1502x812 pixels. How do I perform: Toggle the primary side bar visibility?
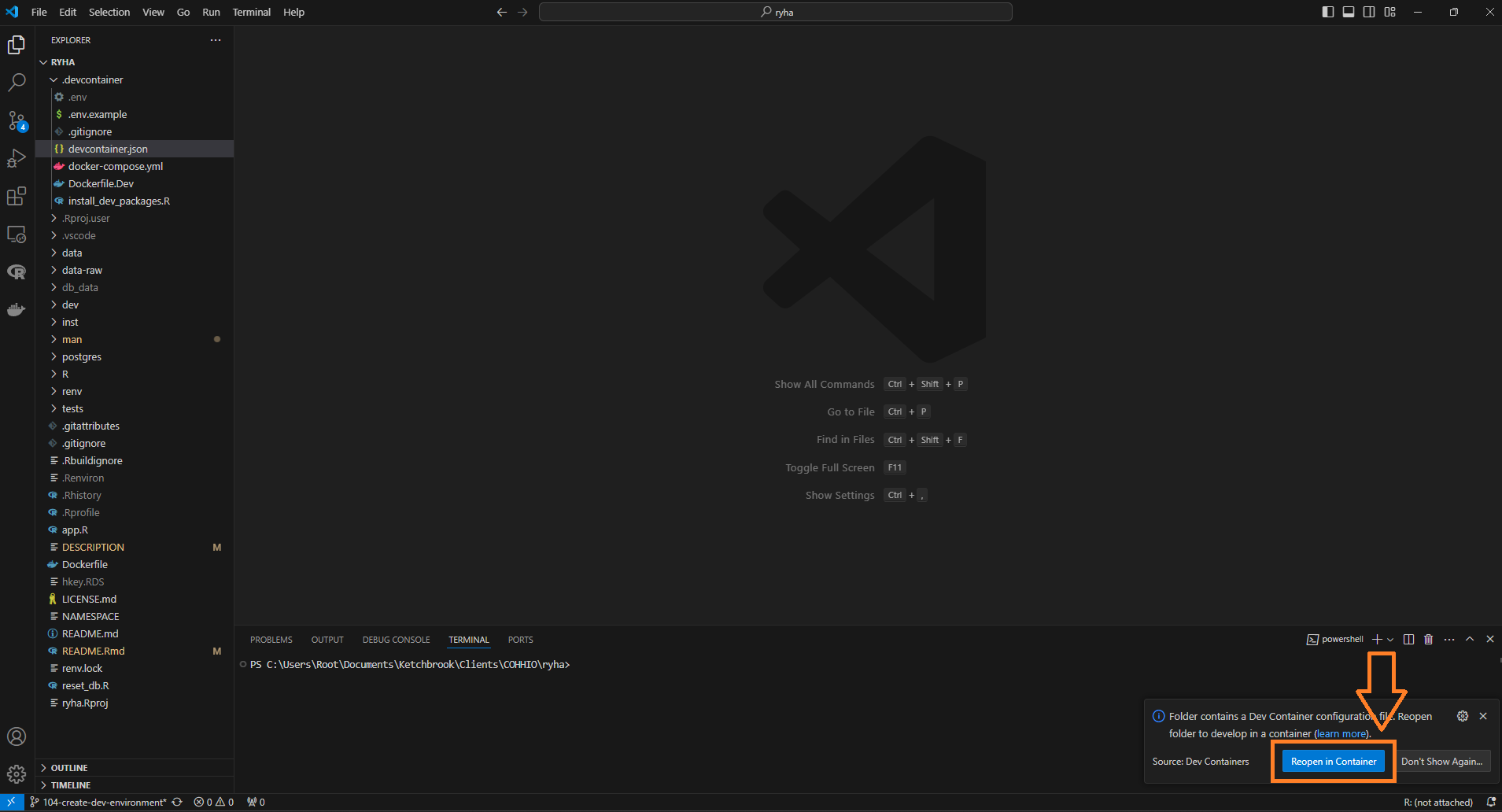1328,12
